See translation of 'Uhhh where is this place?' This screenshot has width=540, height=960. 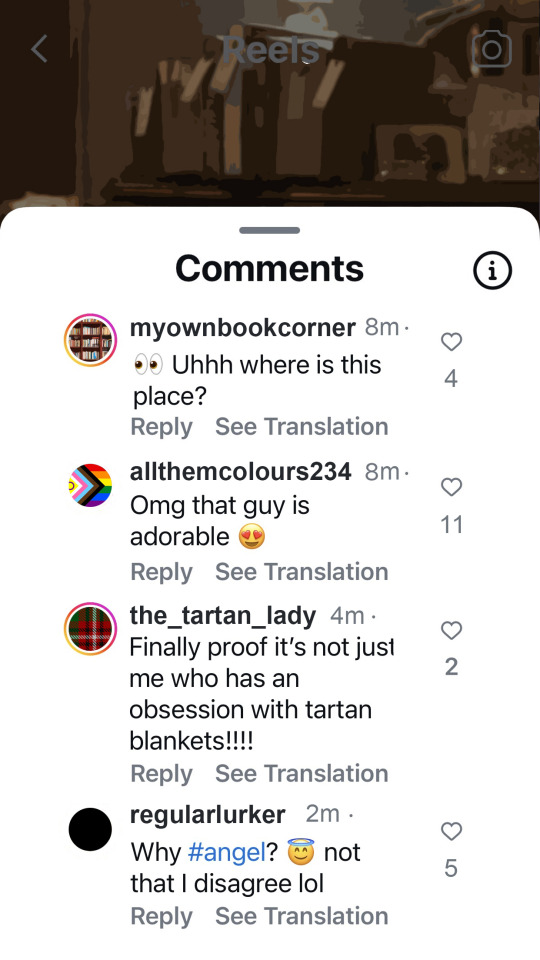(x=302, y=427)
